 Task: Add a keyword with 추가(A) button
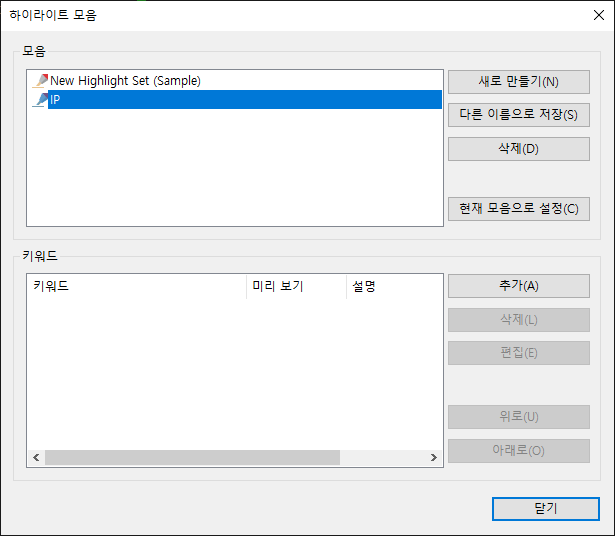519,286
